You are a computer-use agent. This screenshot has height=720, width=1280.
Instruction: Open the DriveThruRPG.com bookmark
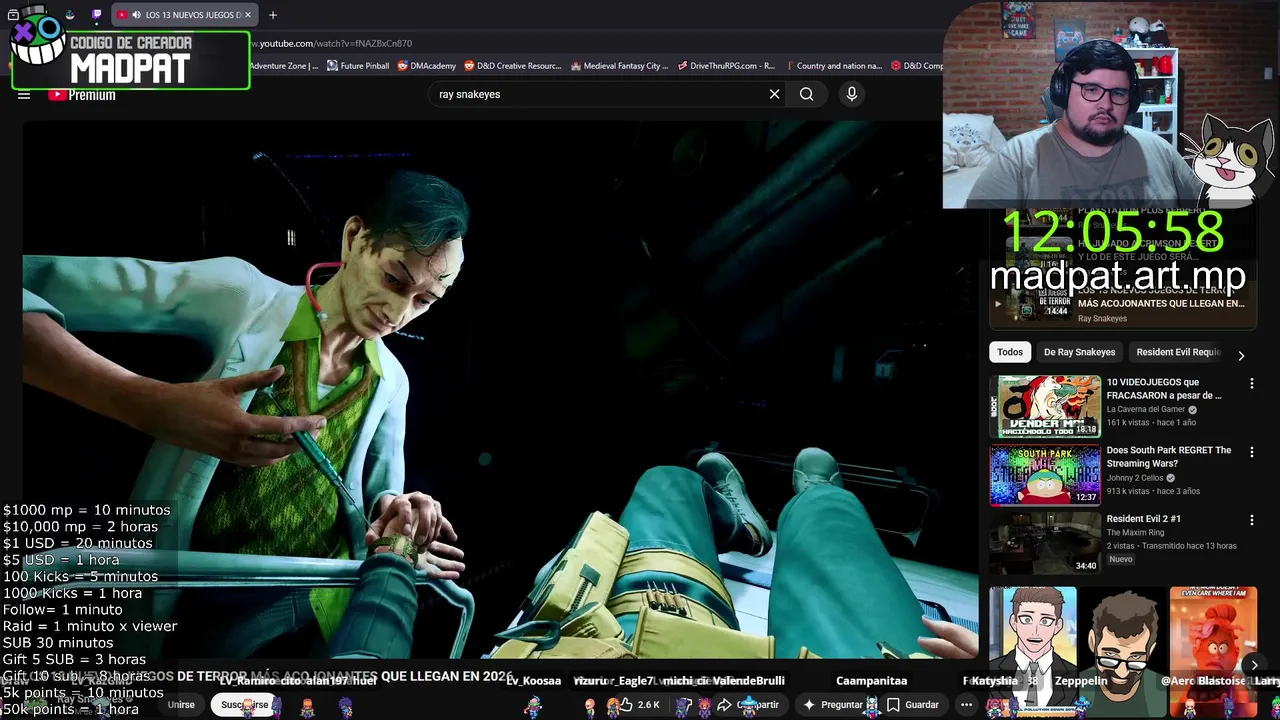[726, 66]
